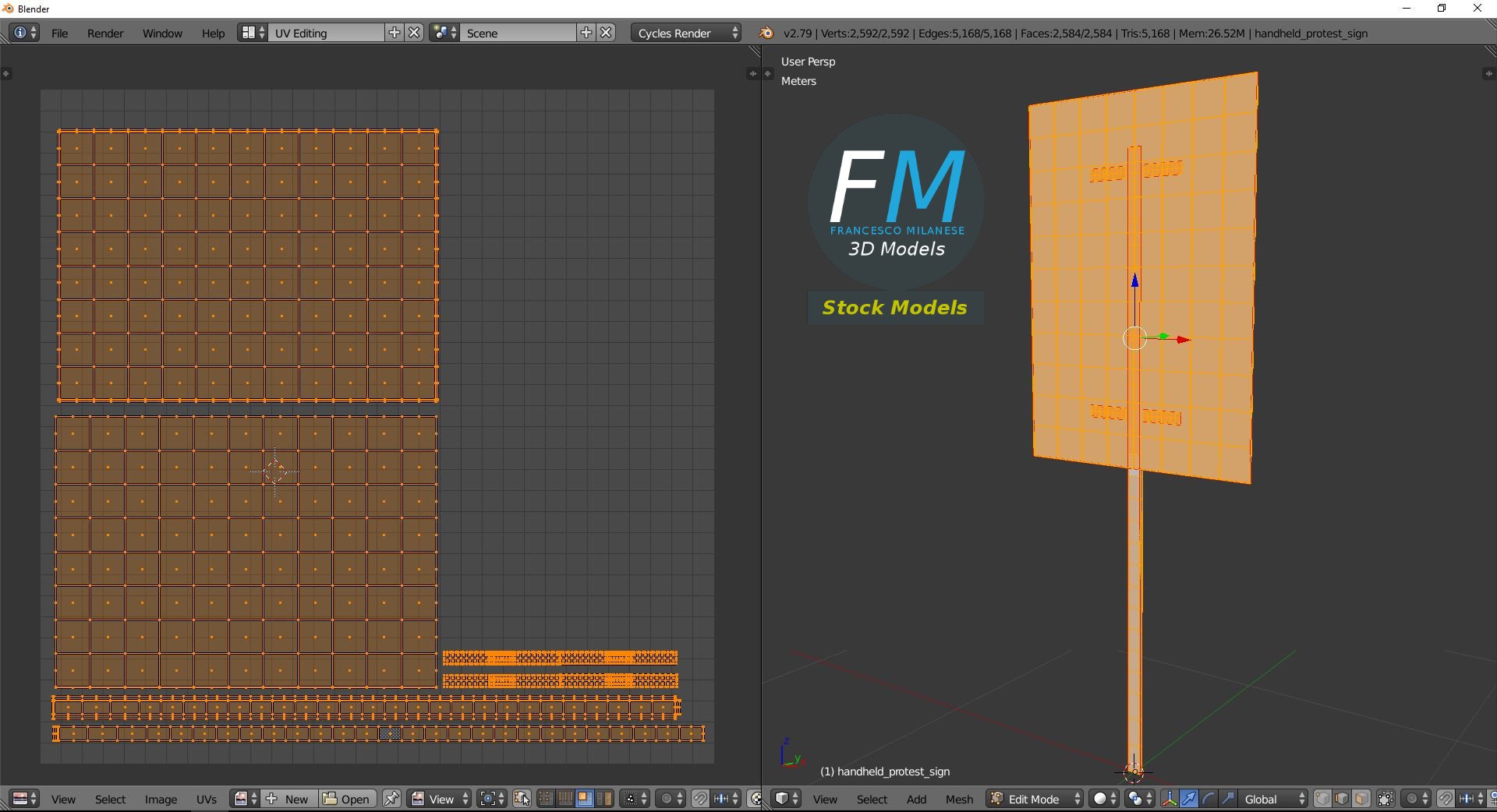The width and height of the screenshot is (1497, 812).
Task: Open the UVs menu
Action: pos(207,800)
